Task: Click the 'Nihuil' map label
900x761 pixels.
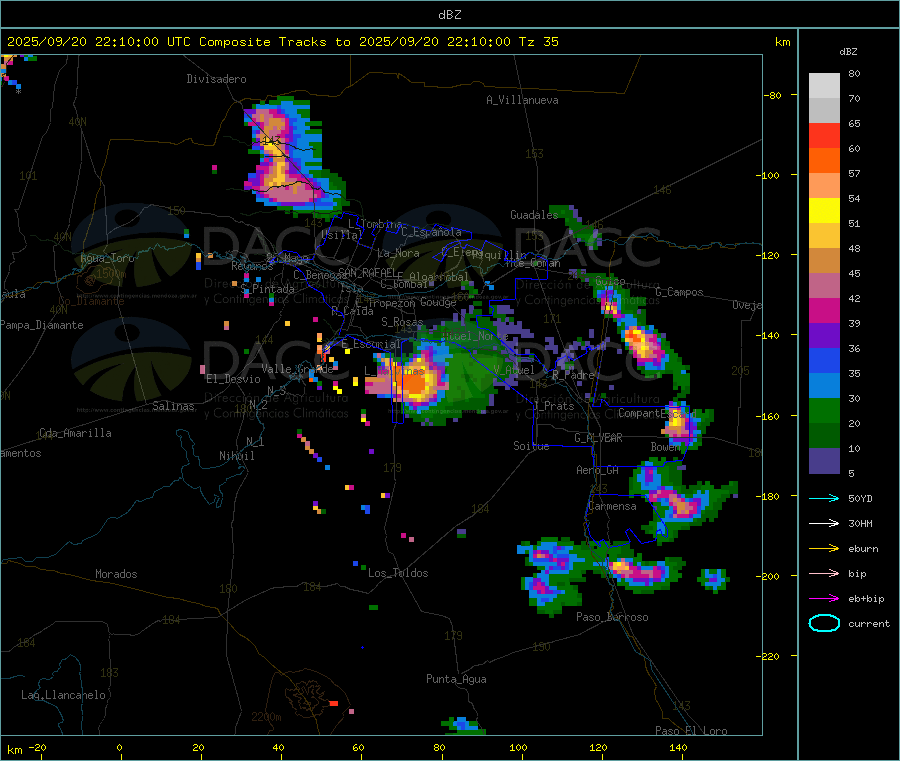Action: tap(236, 456)
